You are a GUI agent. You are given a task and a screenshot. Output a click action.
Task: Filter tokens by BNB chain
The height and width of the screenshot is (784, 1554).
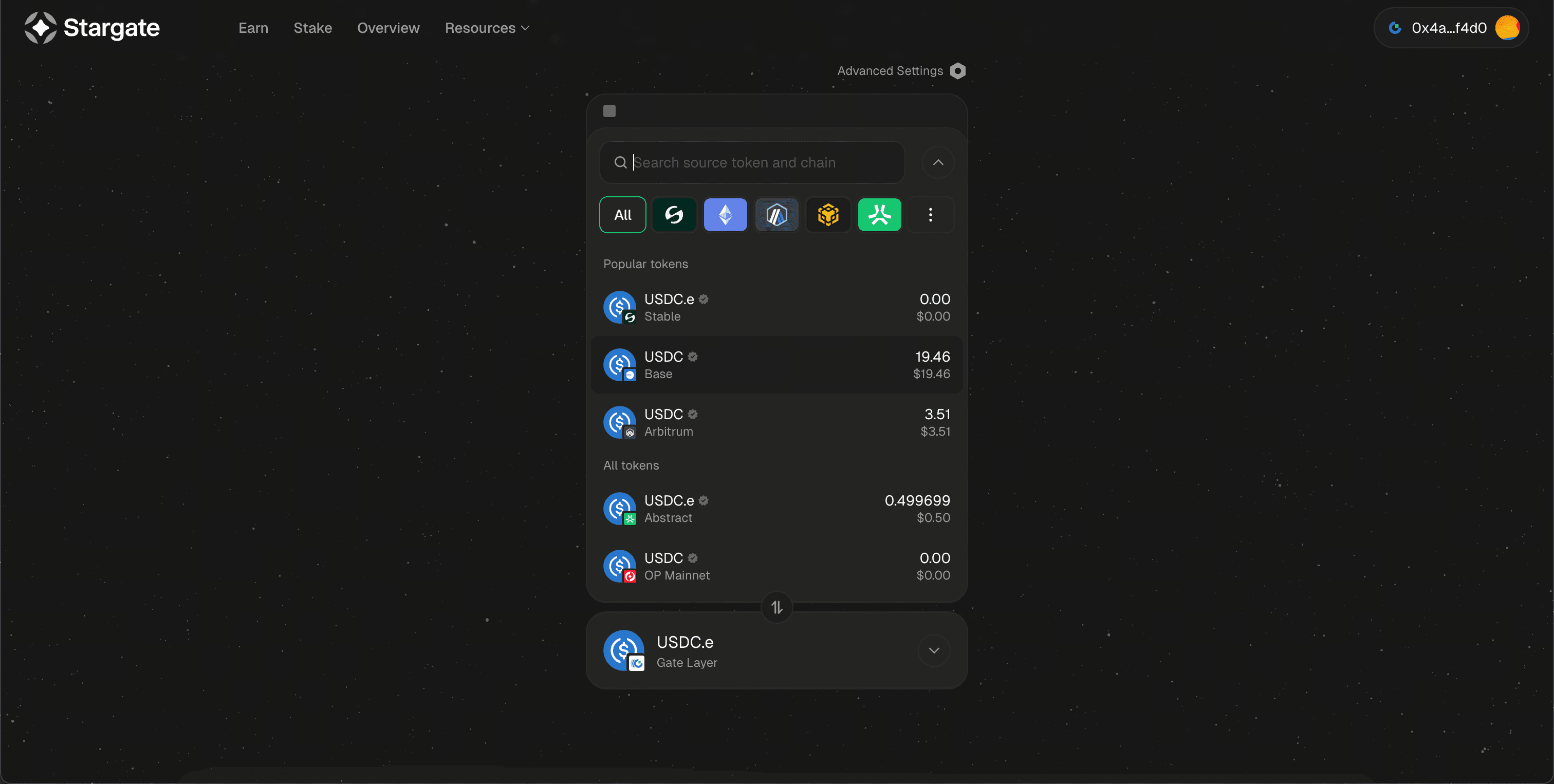828,215
